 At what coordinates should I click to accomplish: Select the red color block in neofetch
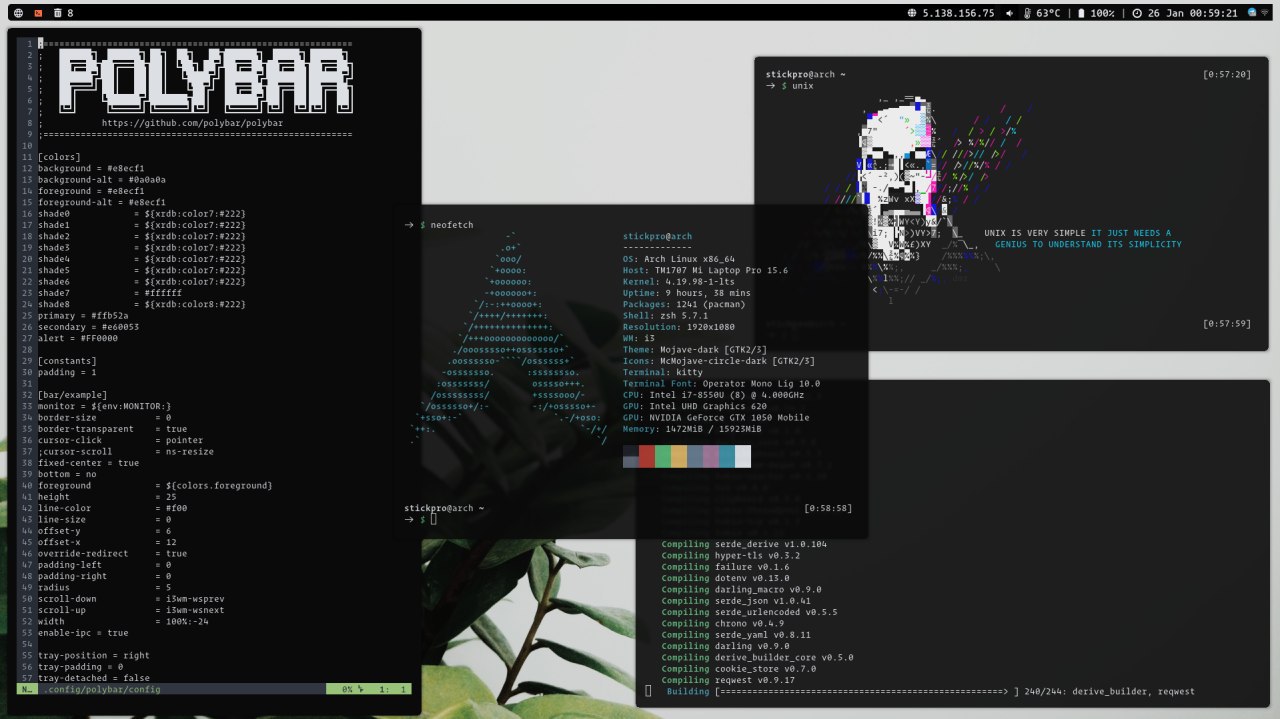click(646, 456)
